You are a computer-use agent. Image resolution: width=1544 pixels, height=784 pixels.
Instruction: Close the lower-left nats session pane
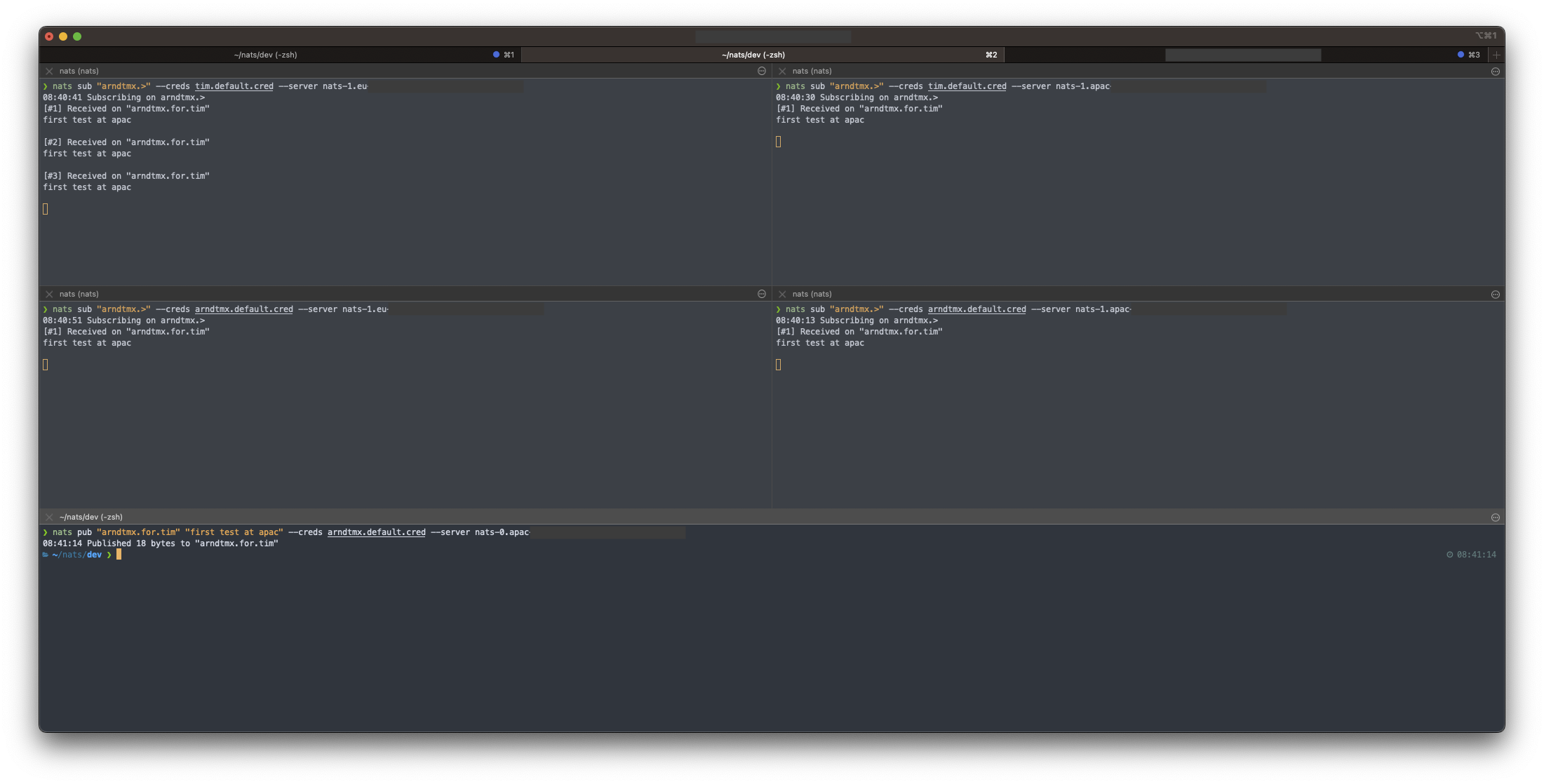point(50,294)
